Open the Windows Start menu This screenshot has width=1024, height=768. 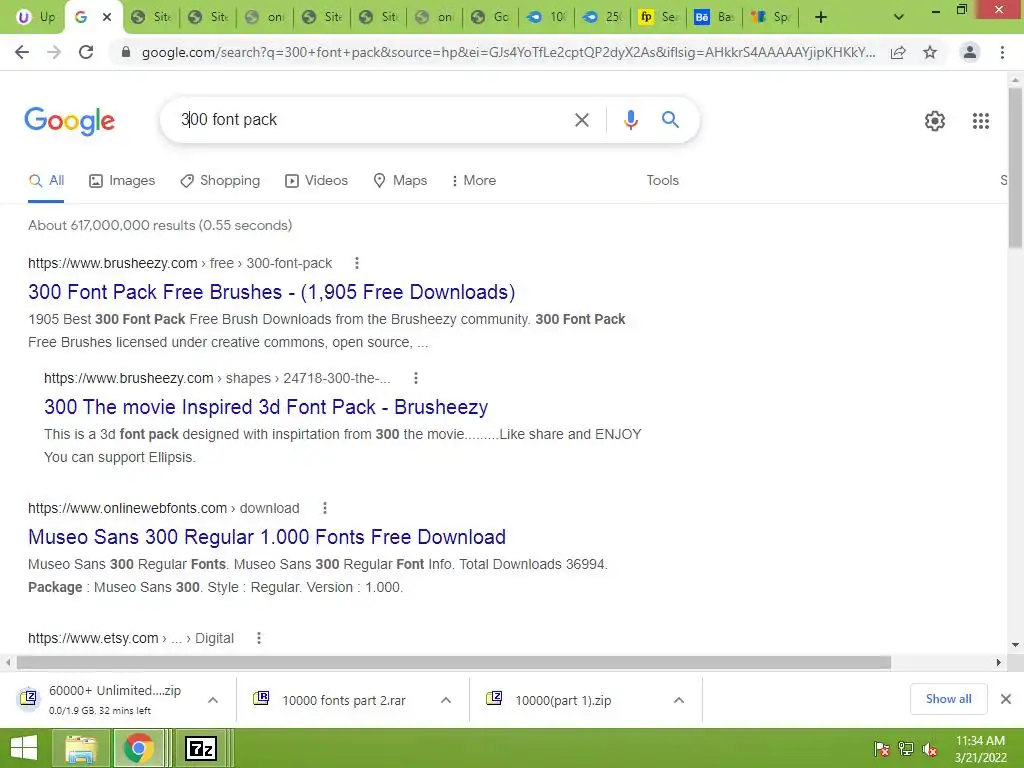(x=24, y=748)
